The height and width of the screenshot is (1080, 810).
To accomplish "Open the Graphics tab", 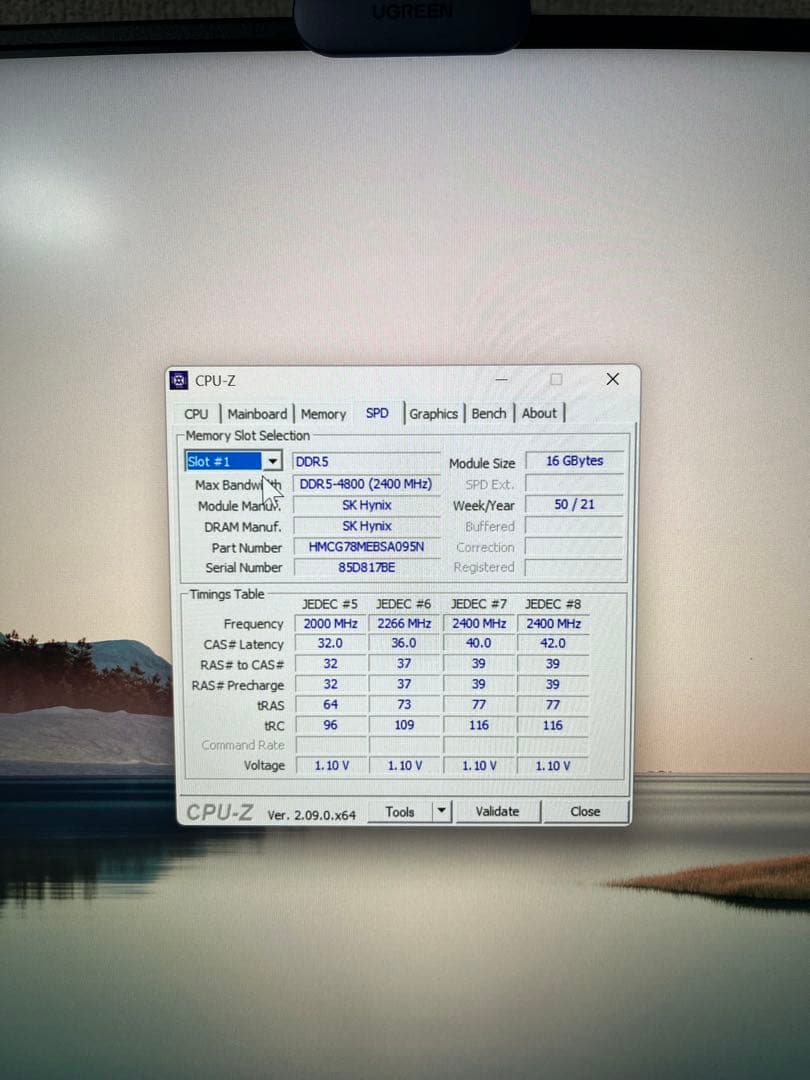I will pos(433,414).
